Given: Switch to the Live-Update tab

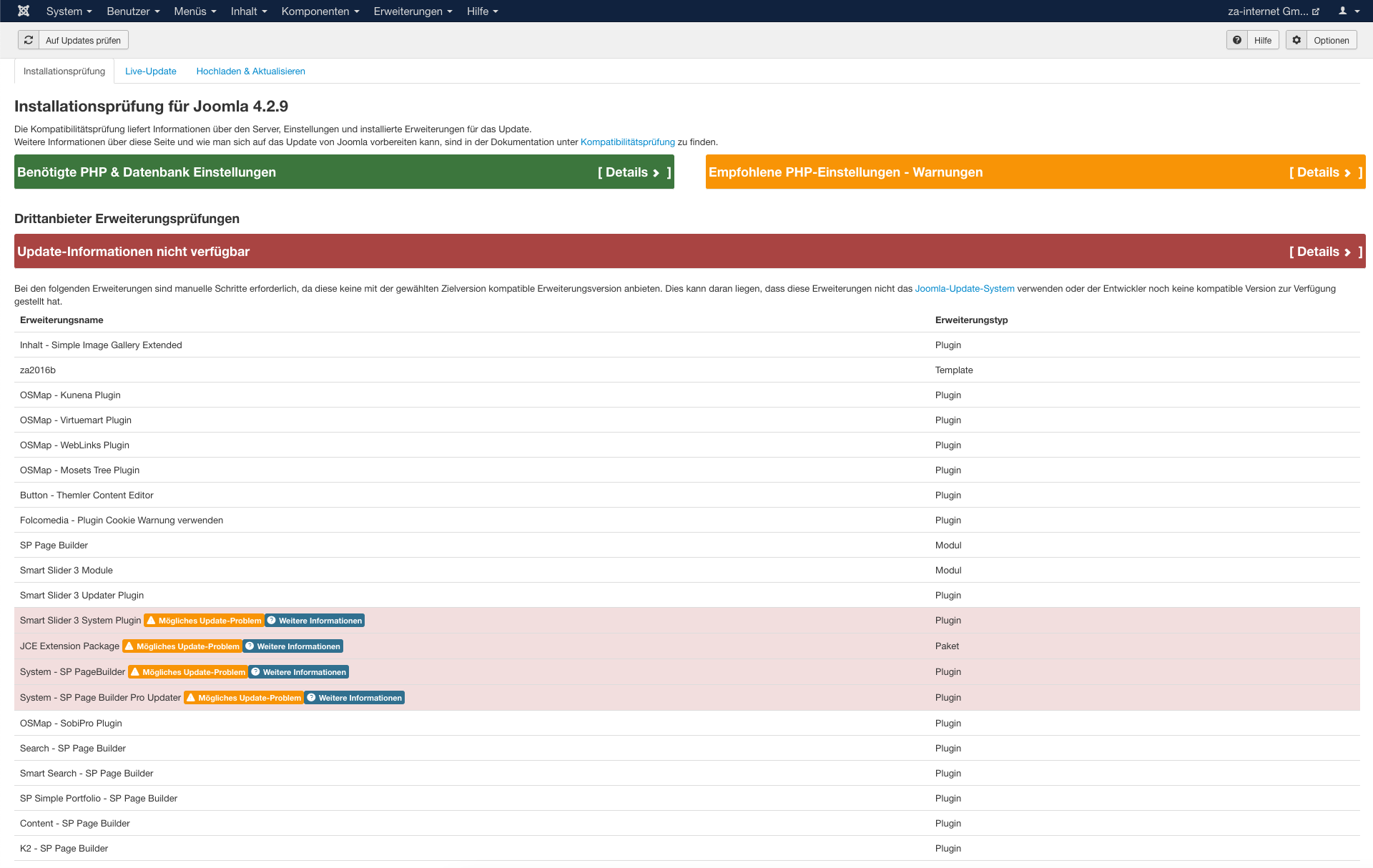Looking at the screenshot, I should click(x=151, y=71).
